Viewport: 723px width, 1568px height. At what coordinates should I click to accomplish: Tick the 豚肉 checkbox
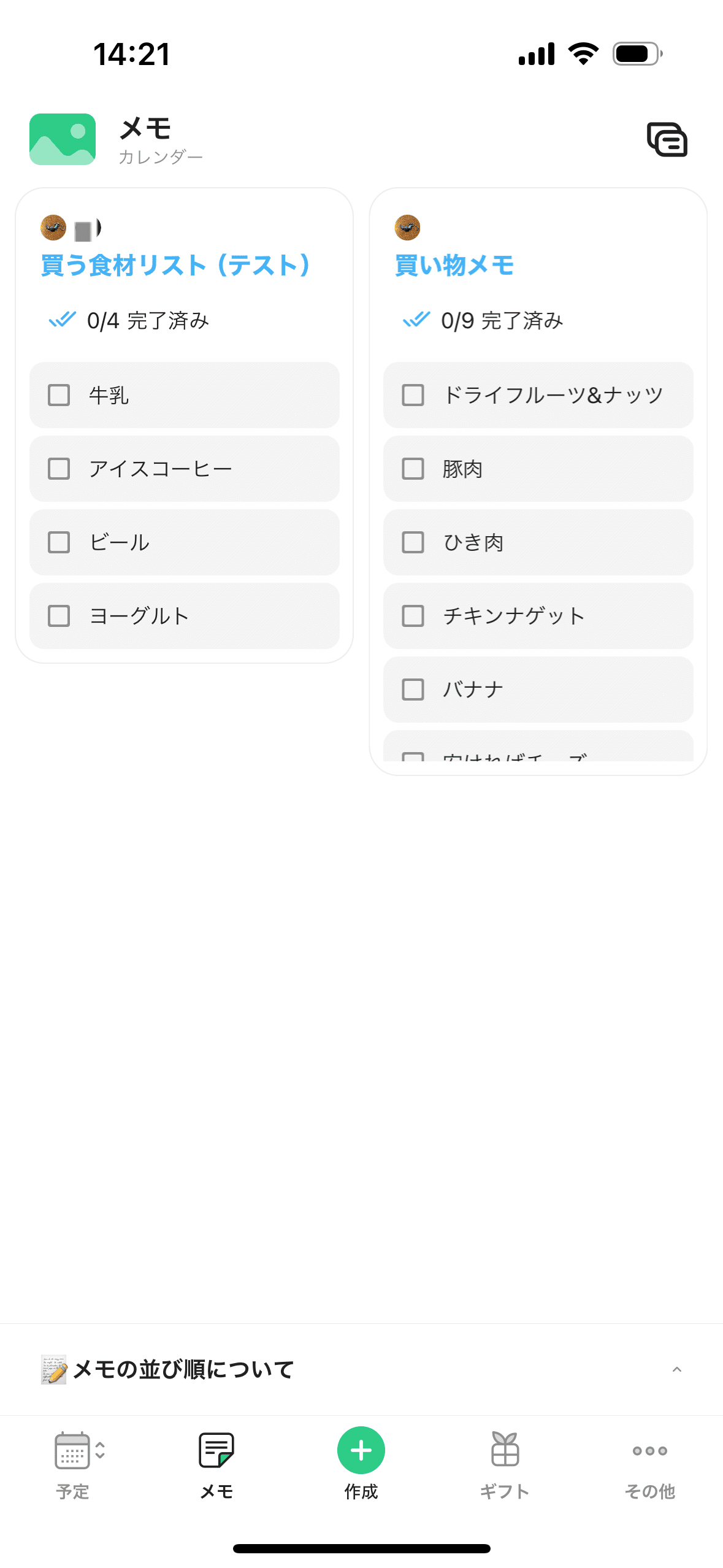coord(413,469)
